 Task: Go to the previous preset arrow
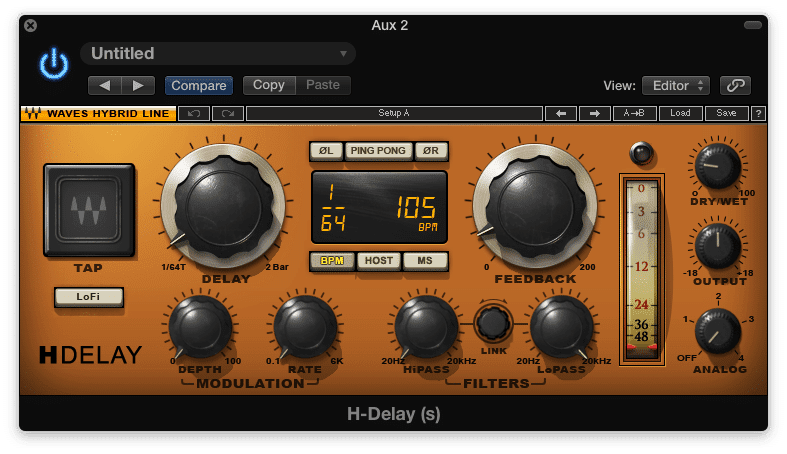pos(104,85)
